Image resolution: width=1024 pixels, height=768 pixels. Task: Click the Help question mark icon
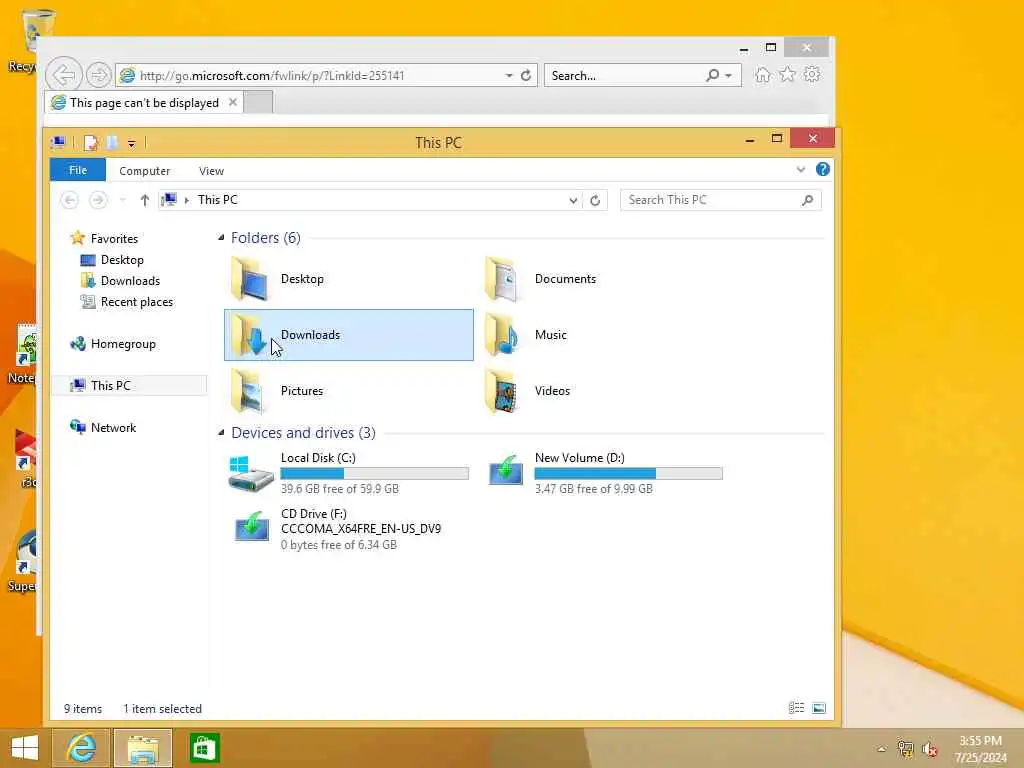[822, 170]
